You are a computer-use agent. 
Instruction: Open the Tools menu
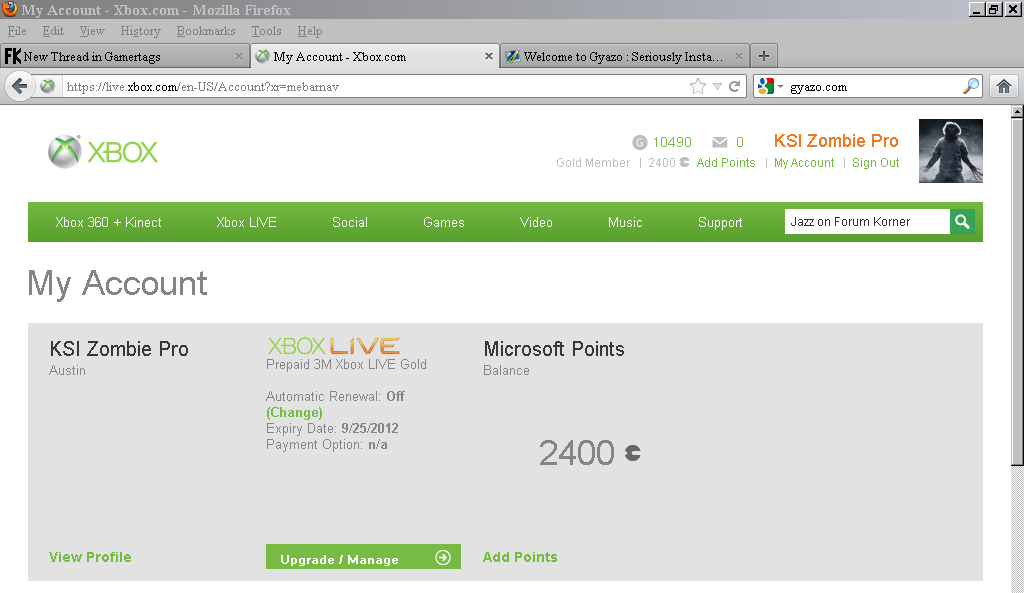click(x=266, y=31)
